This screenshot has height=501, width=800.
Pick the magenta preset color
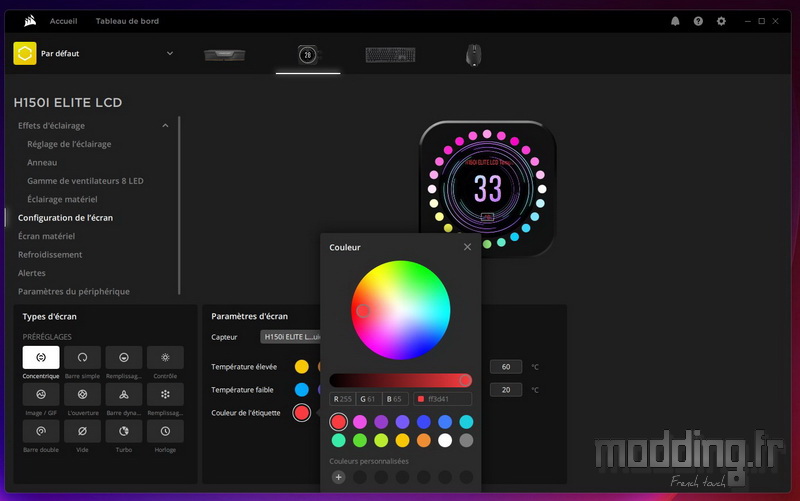[360, 421]
